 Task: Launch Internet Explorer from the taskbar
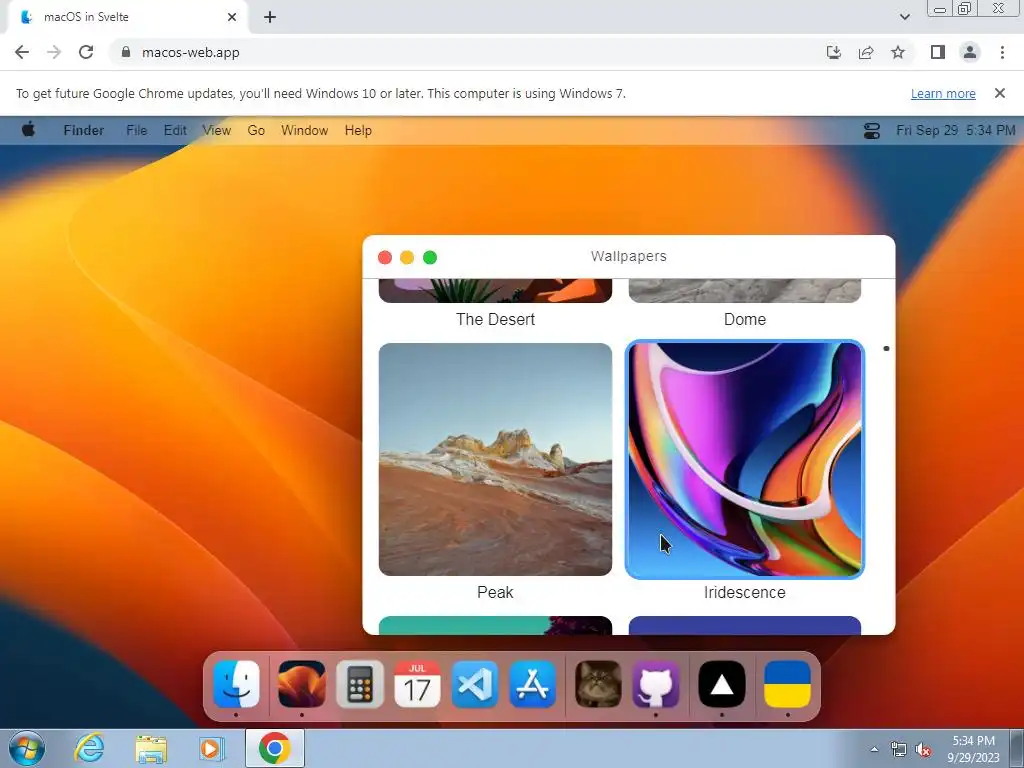(89, 748)
